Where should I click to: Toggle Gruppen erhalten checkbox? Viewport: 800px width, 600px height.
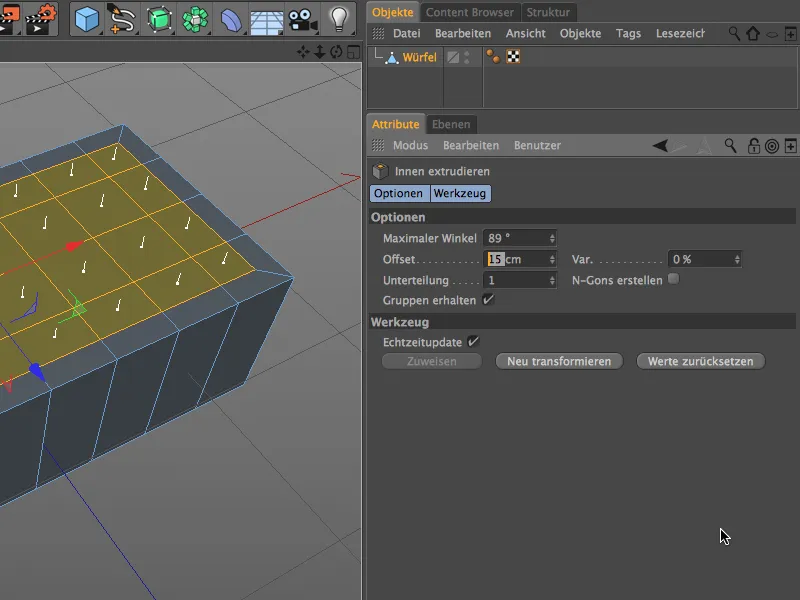(x=488, y=299)
